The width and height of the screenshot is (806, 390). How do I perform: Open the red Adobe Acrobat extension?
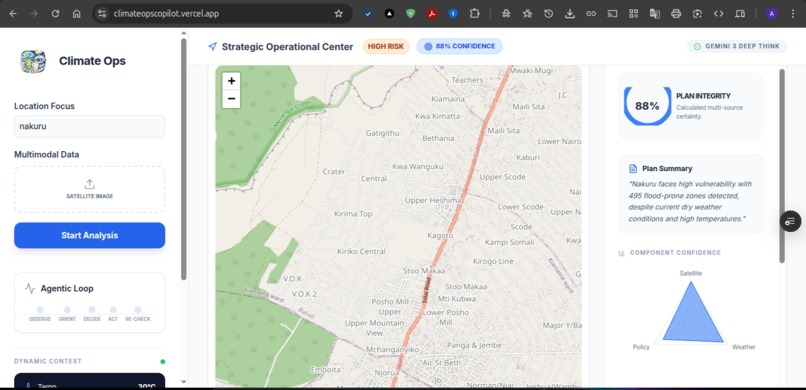pos(432,14)
